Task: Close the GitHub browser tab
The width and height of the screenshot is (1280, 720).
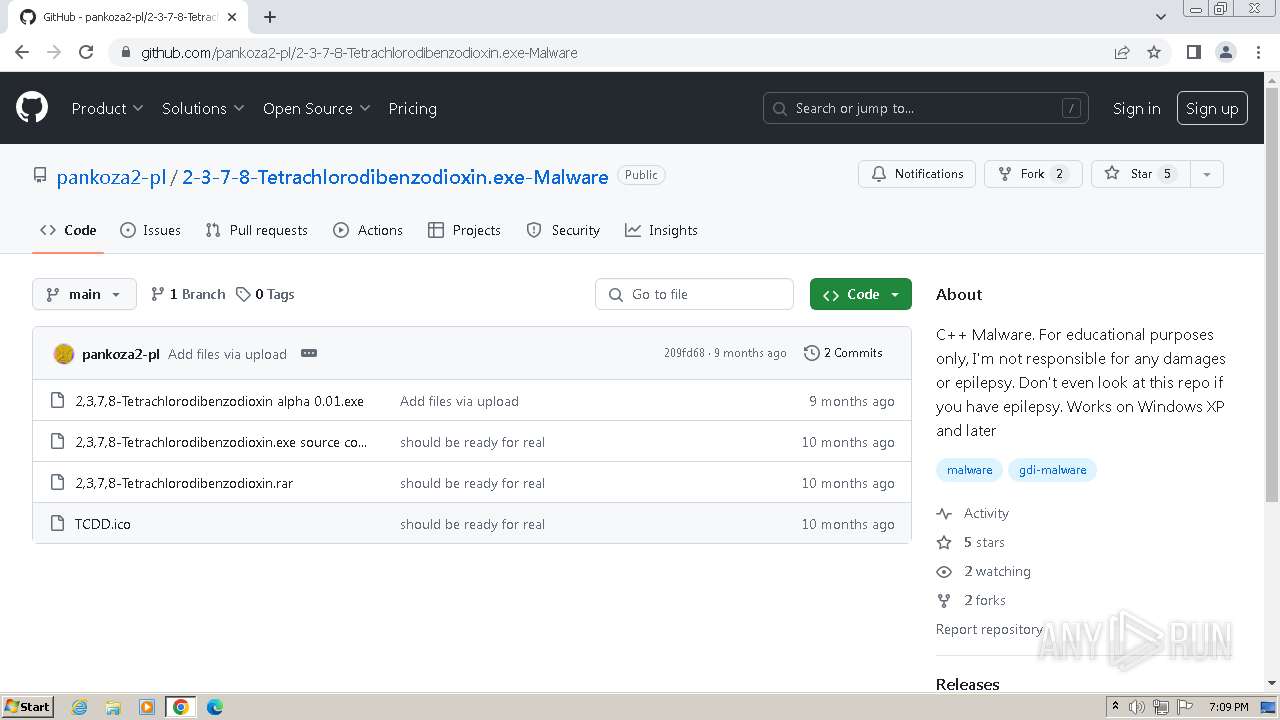Action: [x=232, y=17]
